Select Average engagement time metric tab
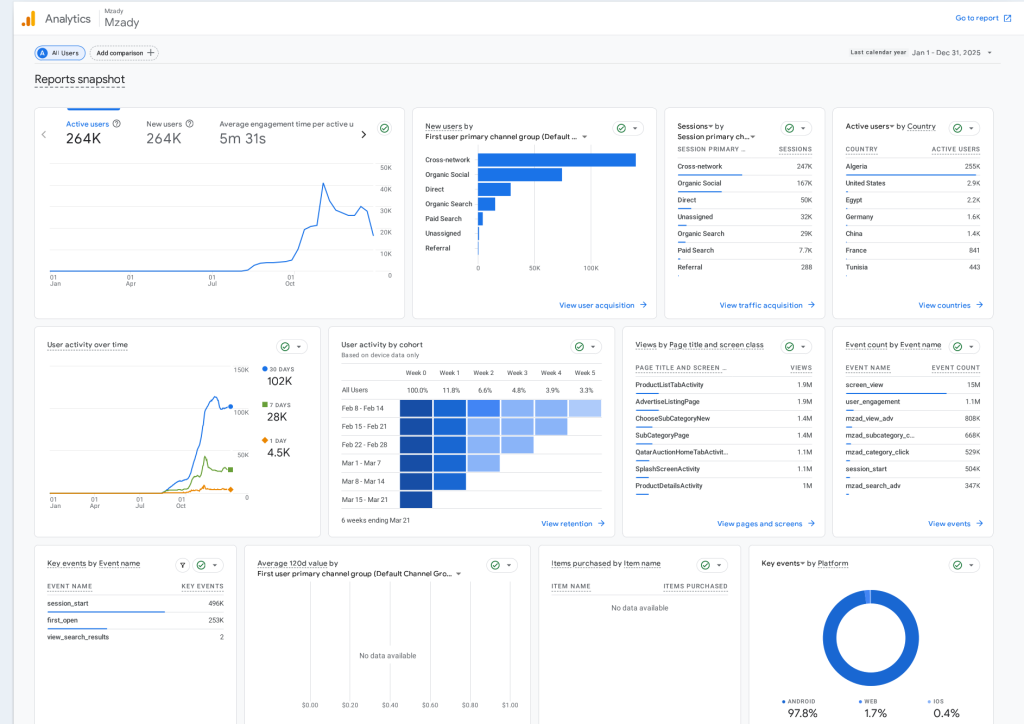Viewport: 1024px width, 724px height. tap(285, 124)
